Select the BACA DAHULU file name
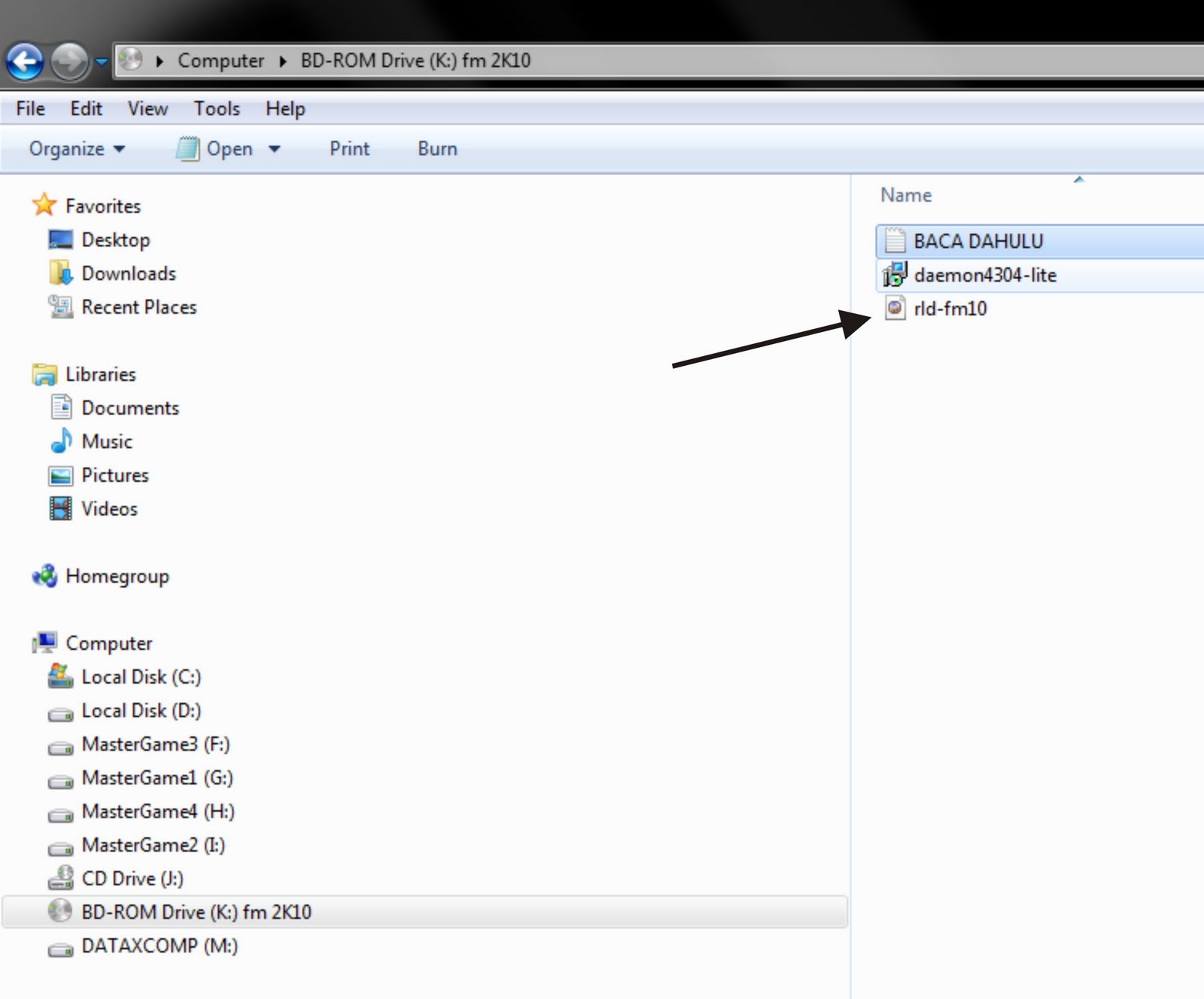Image resolution: width=1204 pixels, height=999 pixels. (x=978, y=242)
